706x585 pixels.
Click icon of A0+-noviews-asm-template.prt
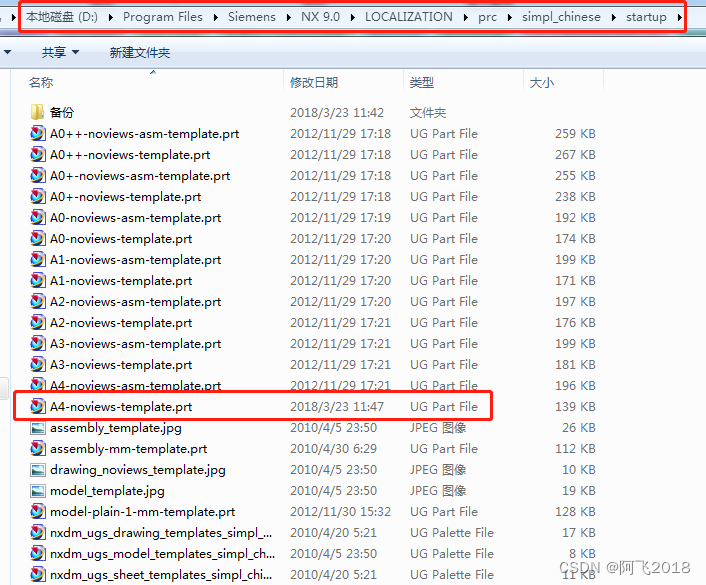coord(37,176)
